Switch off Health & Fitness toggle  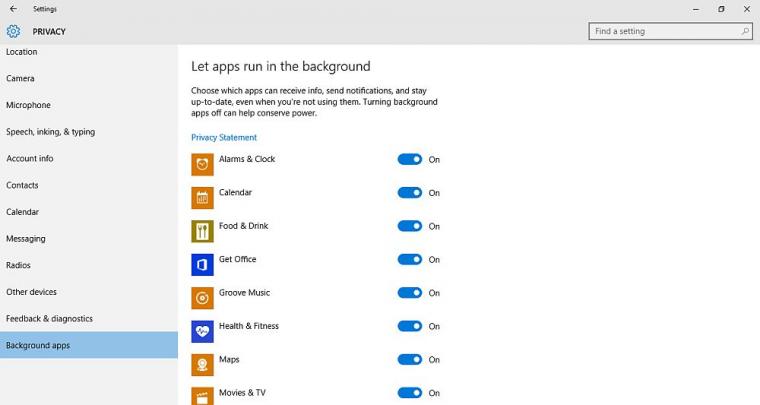410,327
